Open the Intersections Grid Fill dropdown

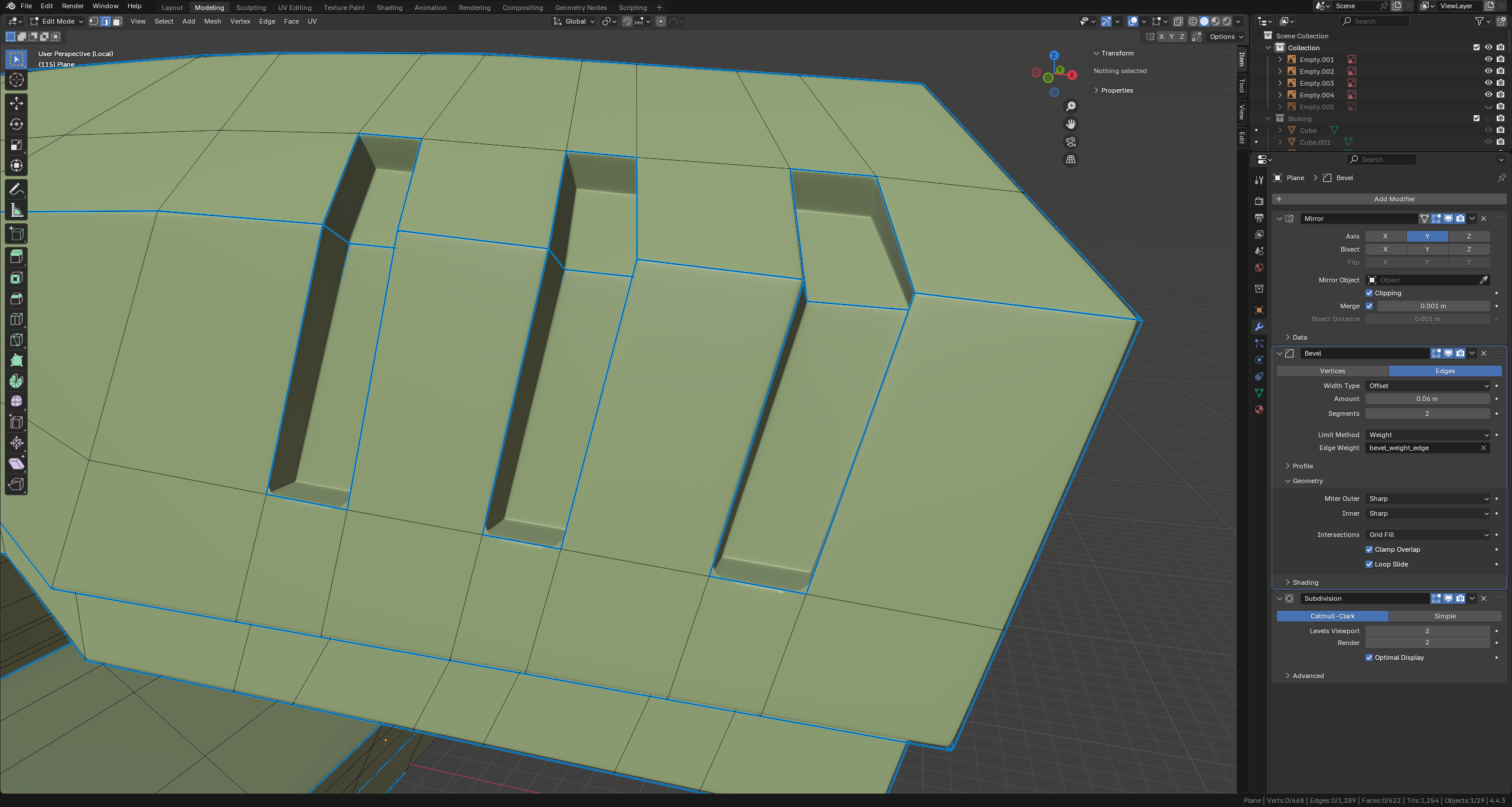tap(1428, 535)
